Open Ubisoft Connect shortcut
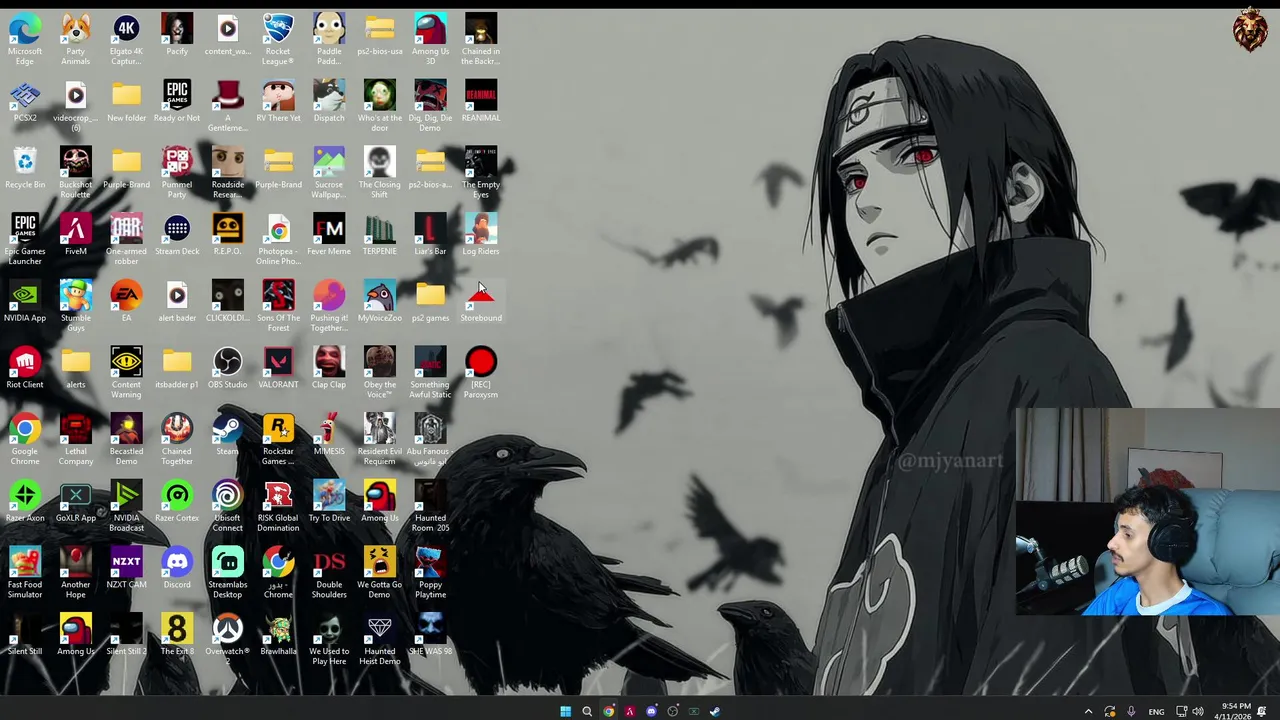 pos(227,506)
